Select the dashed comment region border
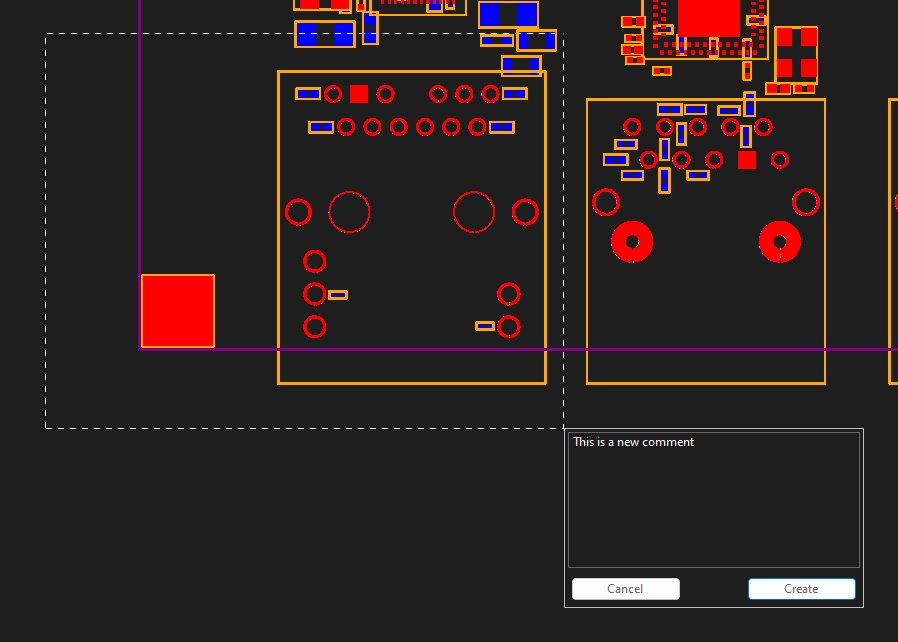 tap(300, 428)
